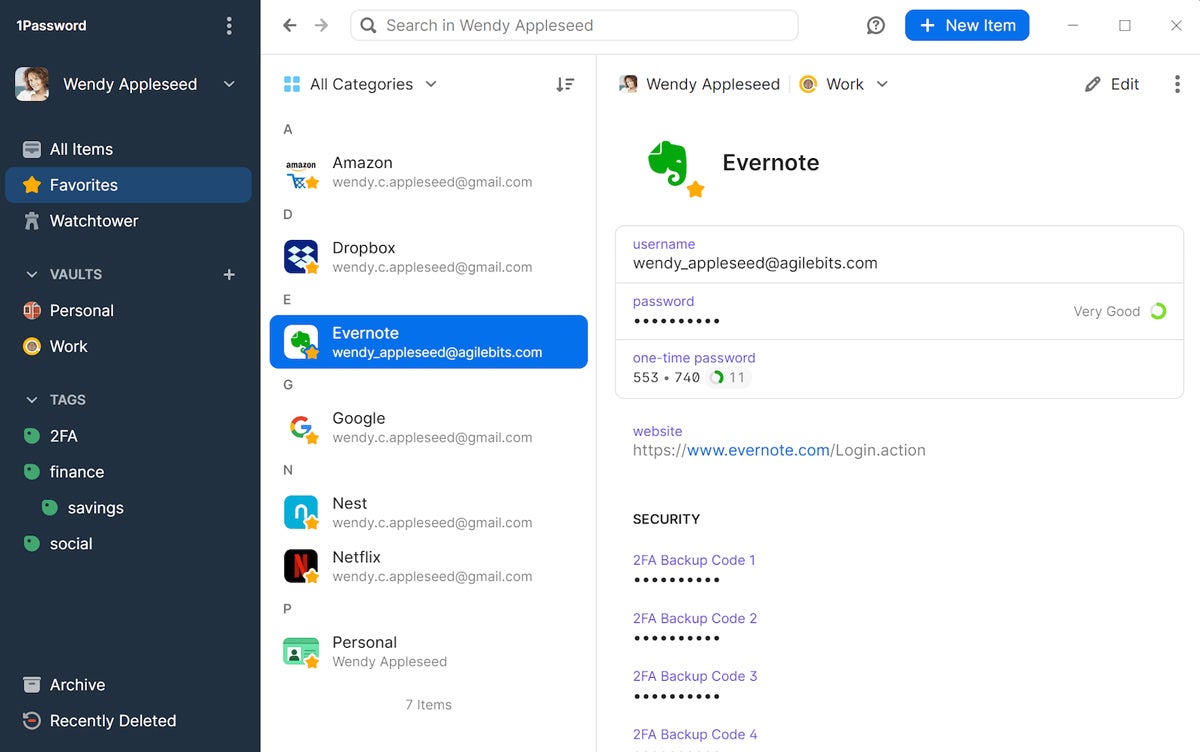This screenshot has width=1200, height=752.
Task: Click the search field in Wendy Appleseed
Action: 574,26
